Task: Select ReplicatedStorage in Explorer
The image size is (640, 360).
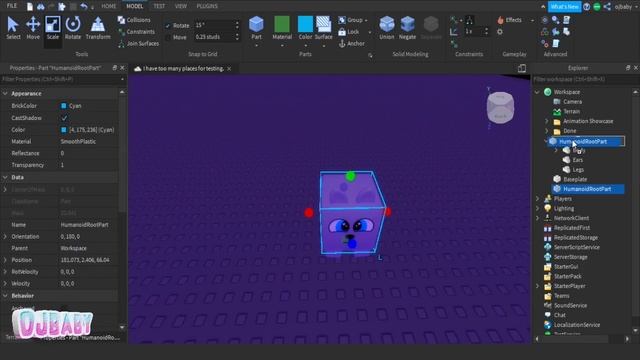Action: [576, 238]
